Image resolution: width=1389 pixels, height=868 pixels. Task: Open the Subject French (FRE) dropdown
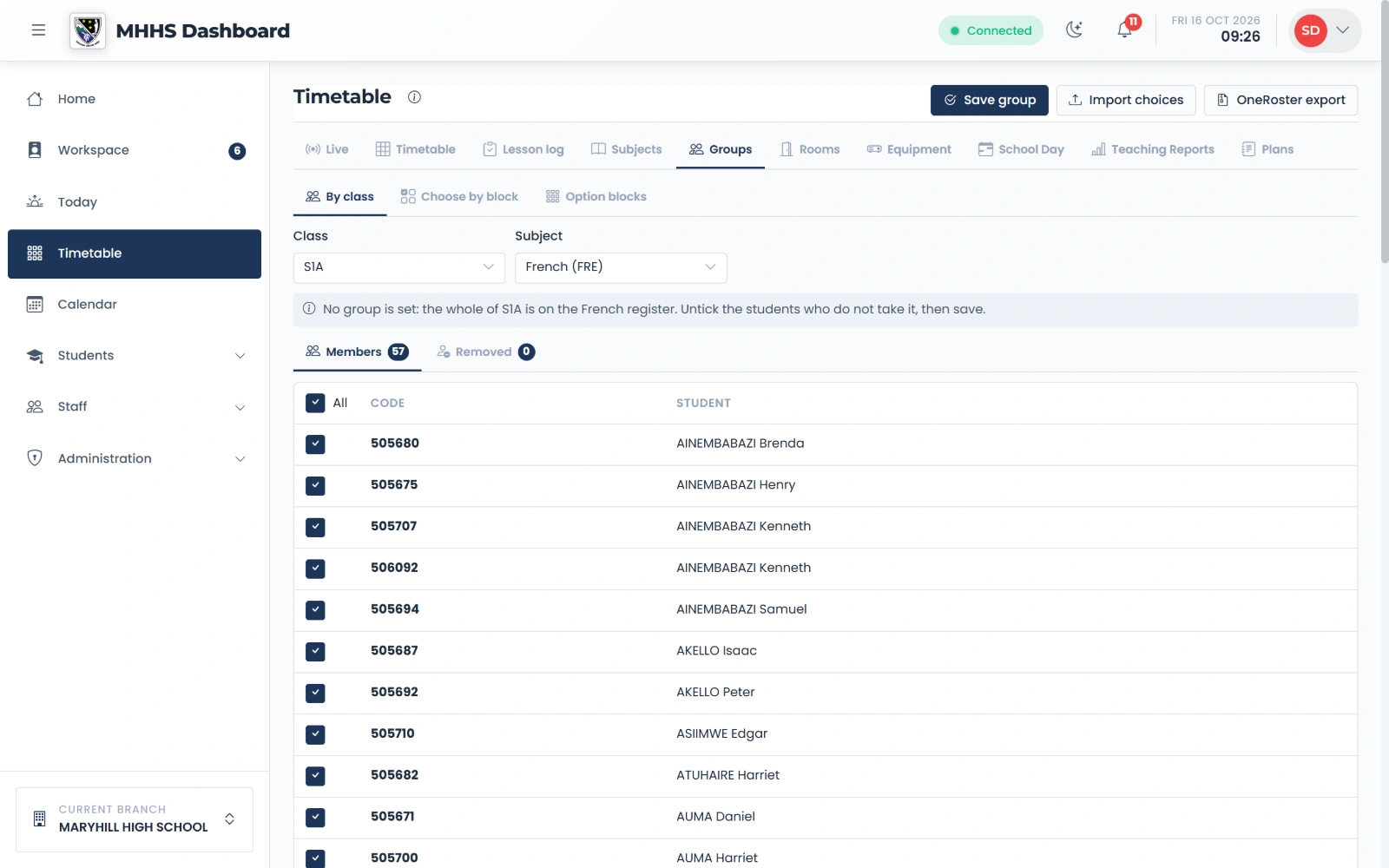[x=621, y=267]
